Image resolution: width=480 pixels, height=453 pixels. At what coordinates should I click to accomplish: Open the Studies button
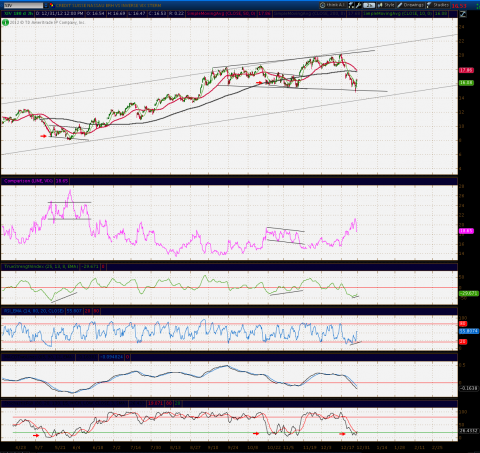coord(438,5)
